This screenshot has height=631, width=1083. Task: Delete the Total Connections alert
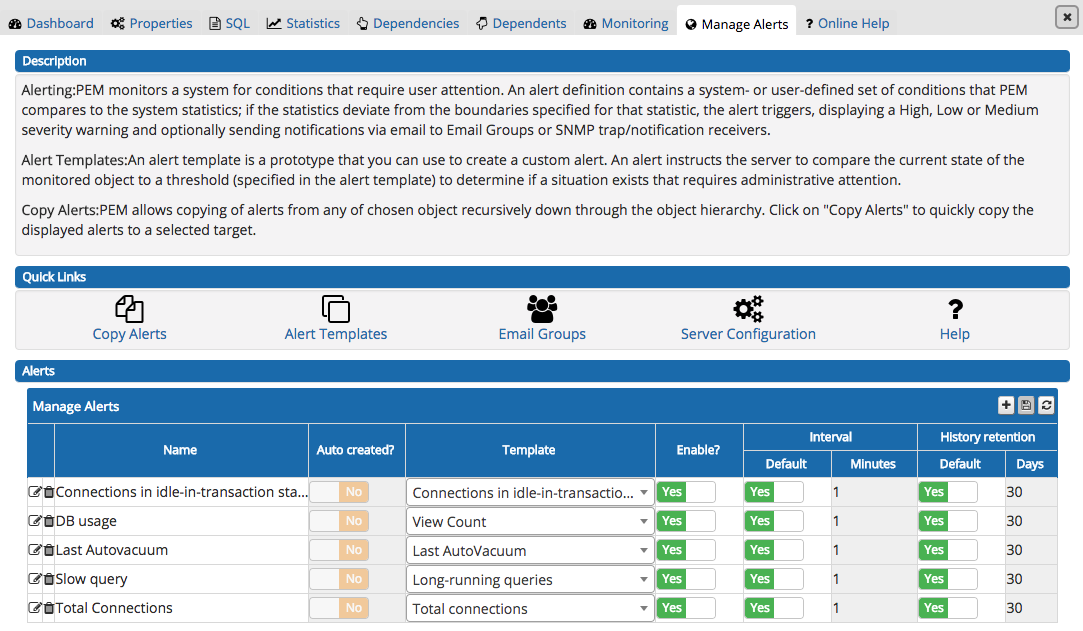pyautogui.click(x=48, y=608)
